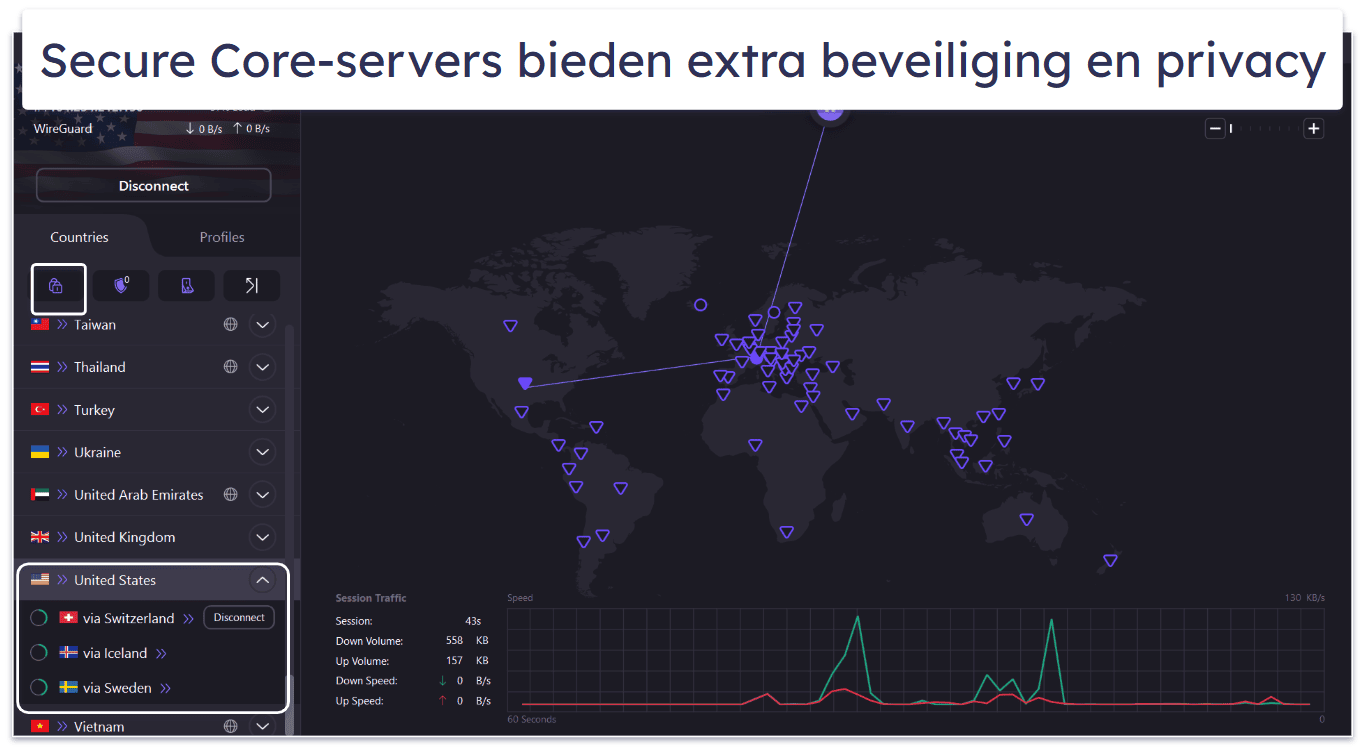
Task: Click the Iceland flag icon
Action: [69, 653]
